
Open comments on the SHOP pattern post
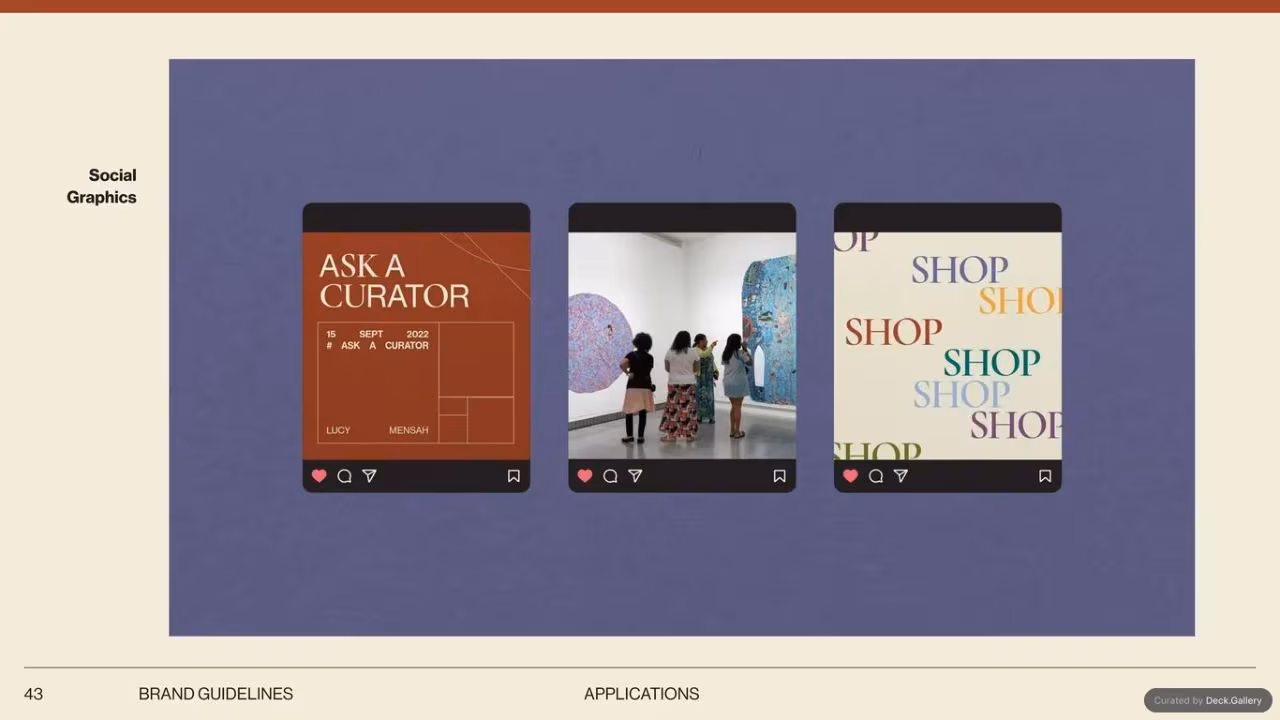876,476
